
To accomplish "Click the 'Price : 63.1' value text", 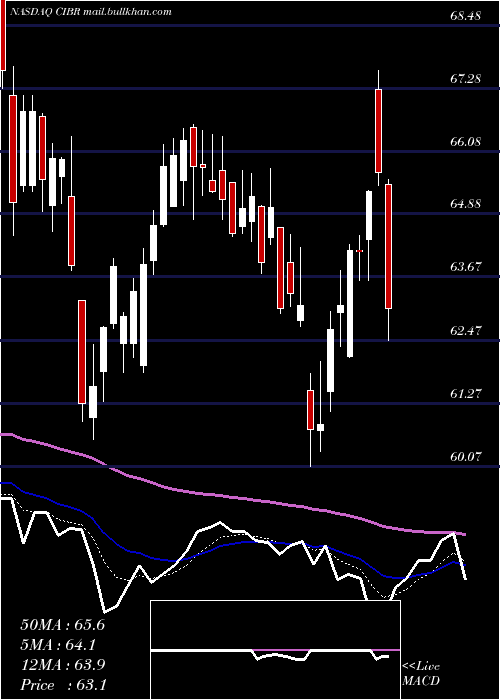I will (x=63, y=685).
